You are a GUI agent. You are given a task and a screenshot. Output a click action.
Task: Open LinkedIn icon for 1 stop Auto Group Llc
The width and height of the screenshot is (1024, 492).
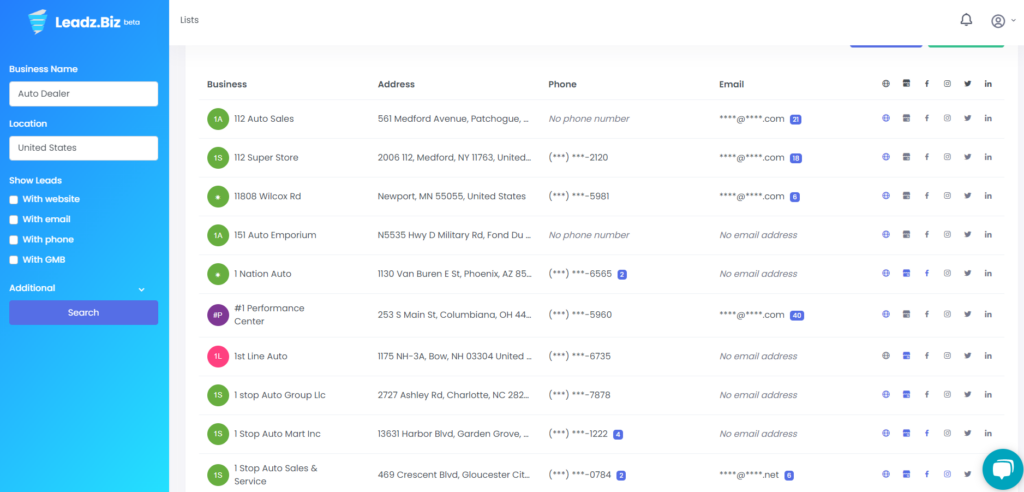[988, 394]
